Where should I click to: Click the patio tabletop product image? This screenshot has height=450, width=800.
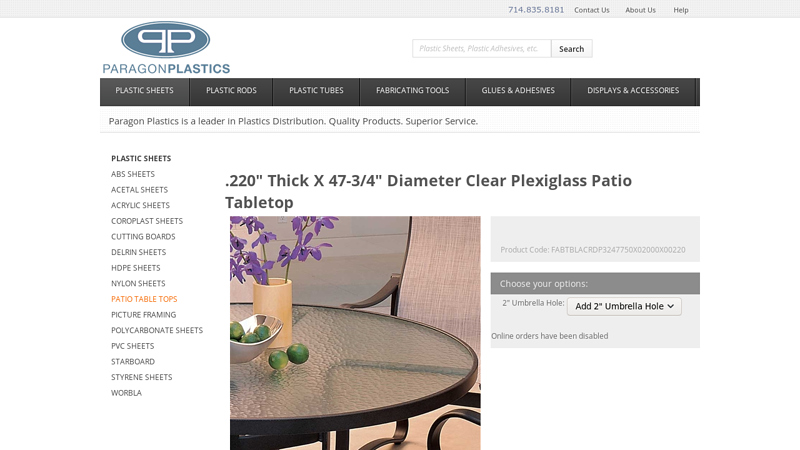point(355,333)
